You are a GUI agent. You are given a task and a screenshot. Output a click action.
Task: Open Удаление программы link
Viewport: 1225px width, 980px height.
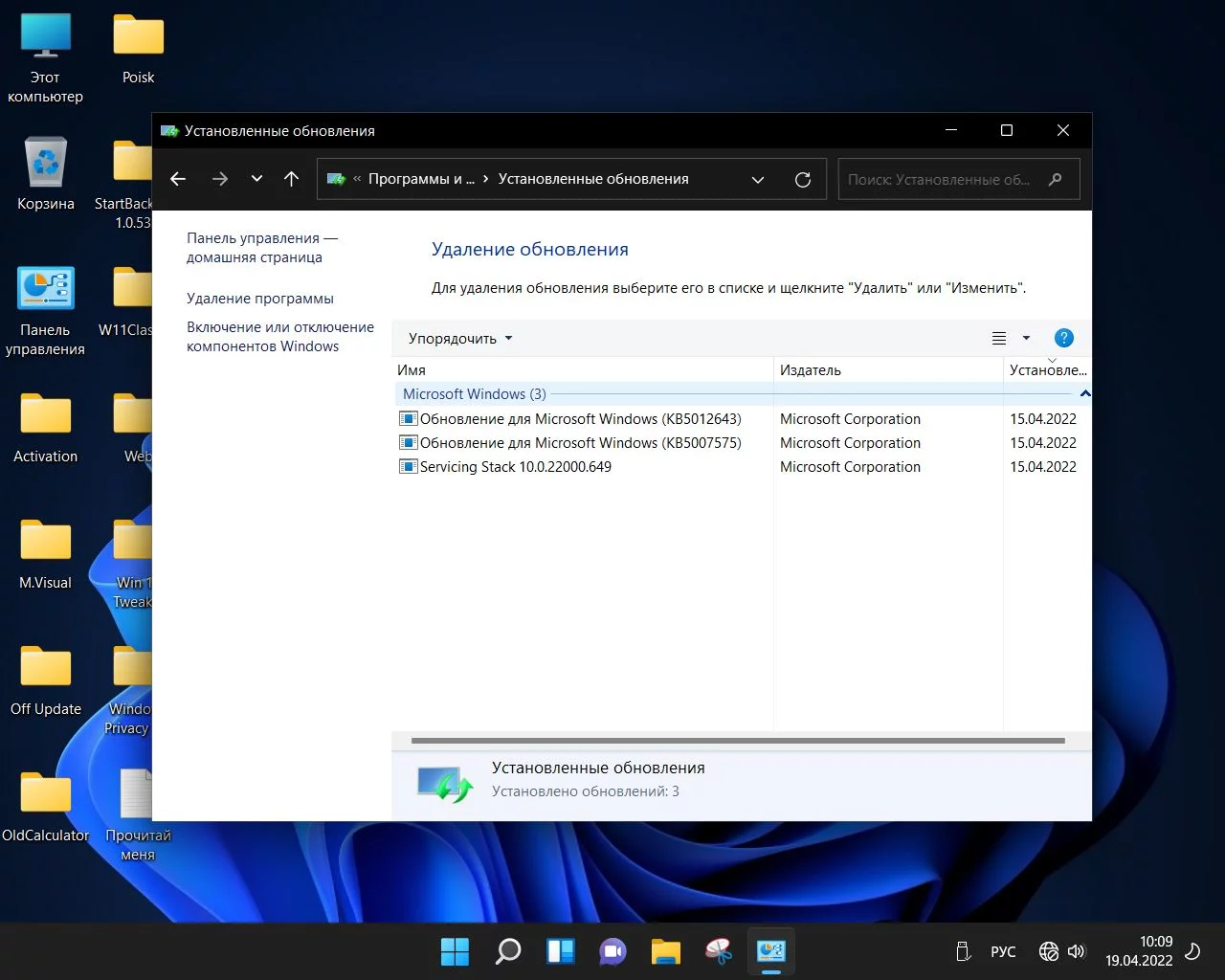pyautogui.click(x=260, y=299)
